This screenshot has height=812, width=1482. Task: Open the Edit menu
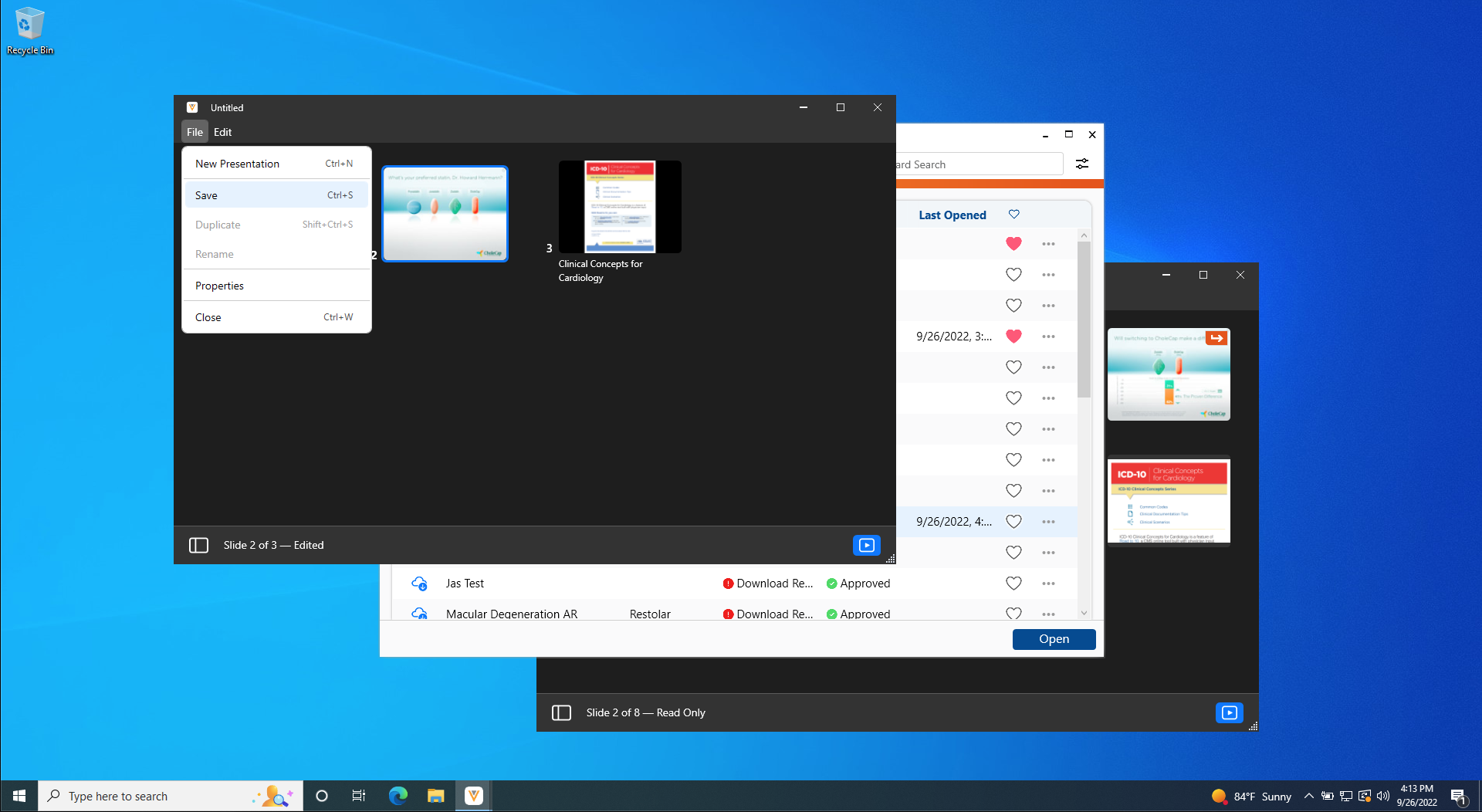click(x=222, y=132)
